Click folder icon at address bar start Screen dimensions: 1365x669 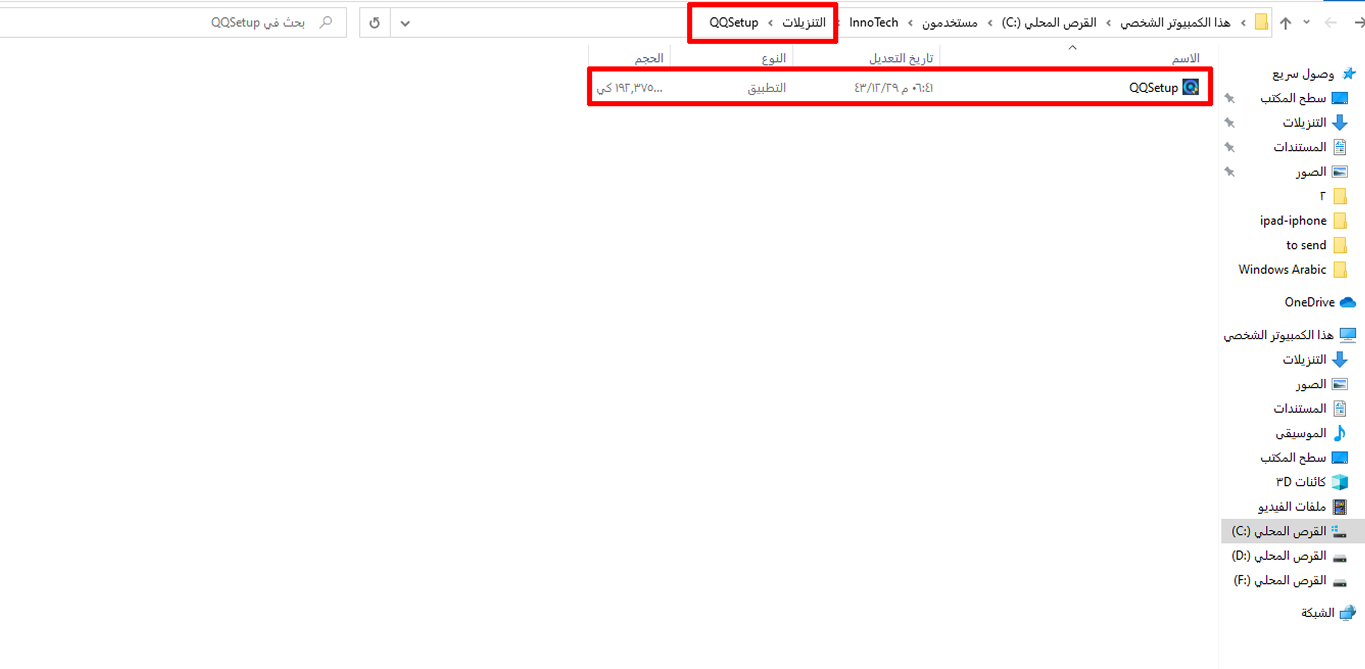pyautogui.click(x=1261, y=22)
